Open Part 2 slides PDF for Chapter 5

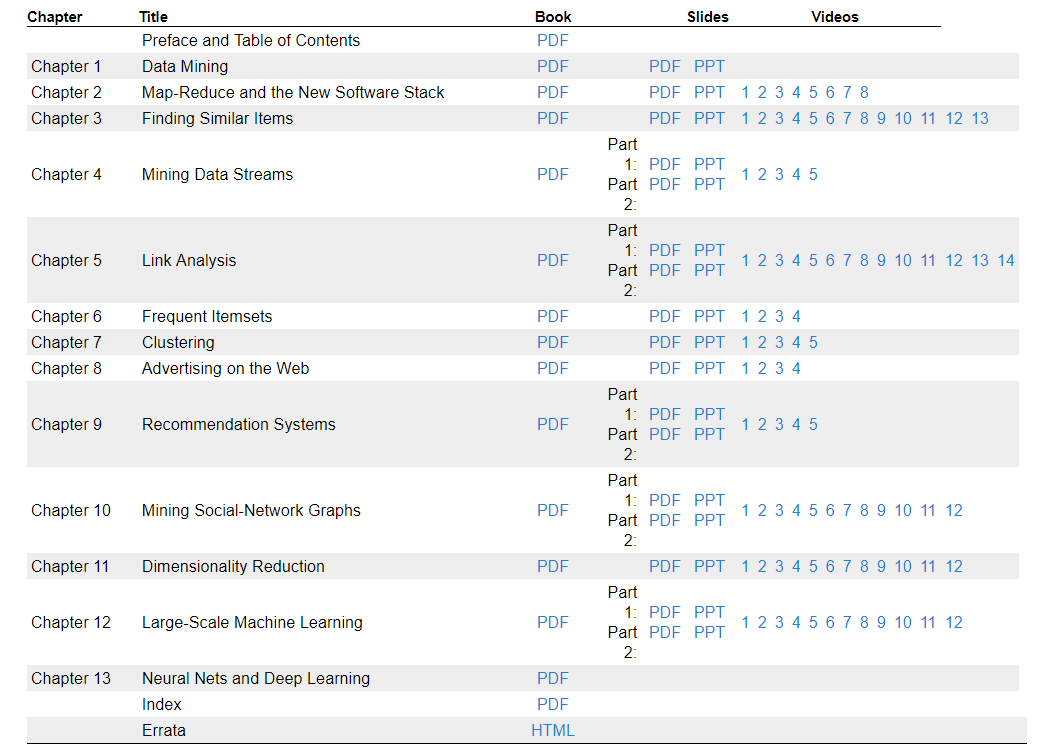664,271
